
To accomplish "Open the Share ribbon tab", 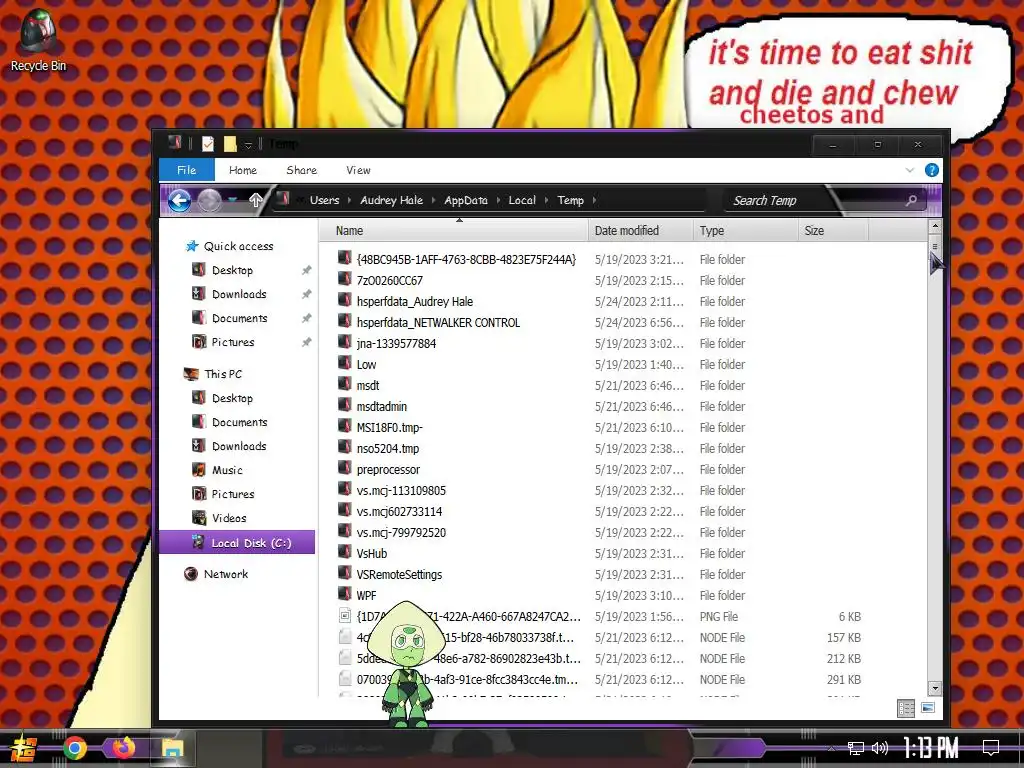I will point(301,170).
